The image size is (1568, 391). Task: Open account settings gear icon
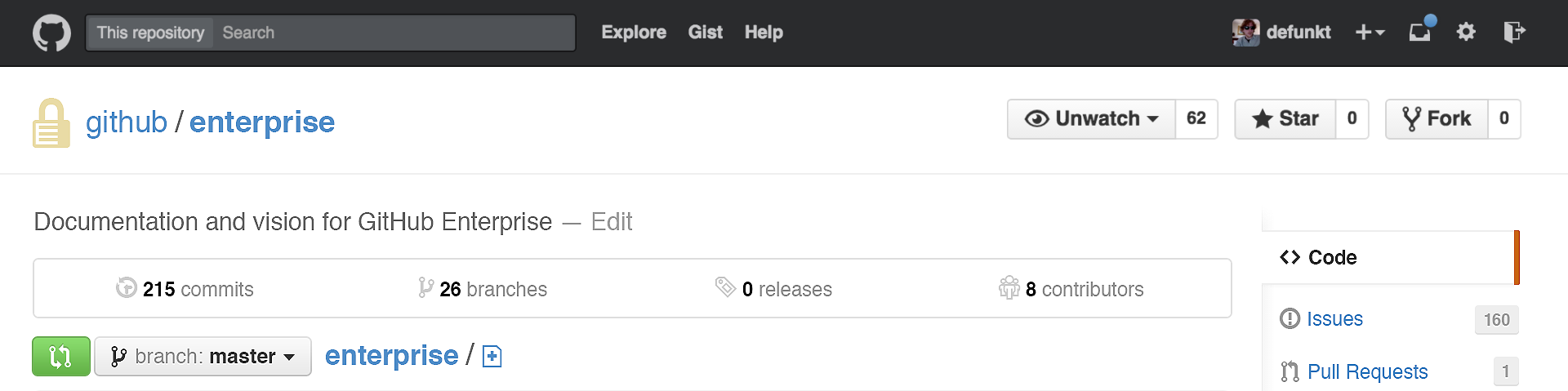click(x=1466, y=32)
